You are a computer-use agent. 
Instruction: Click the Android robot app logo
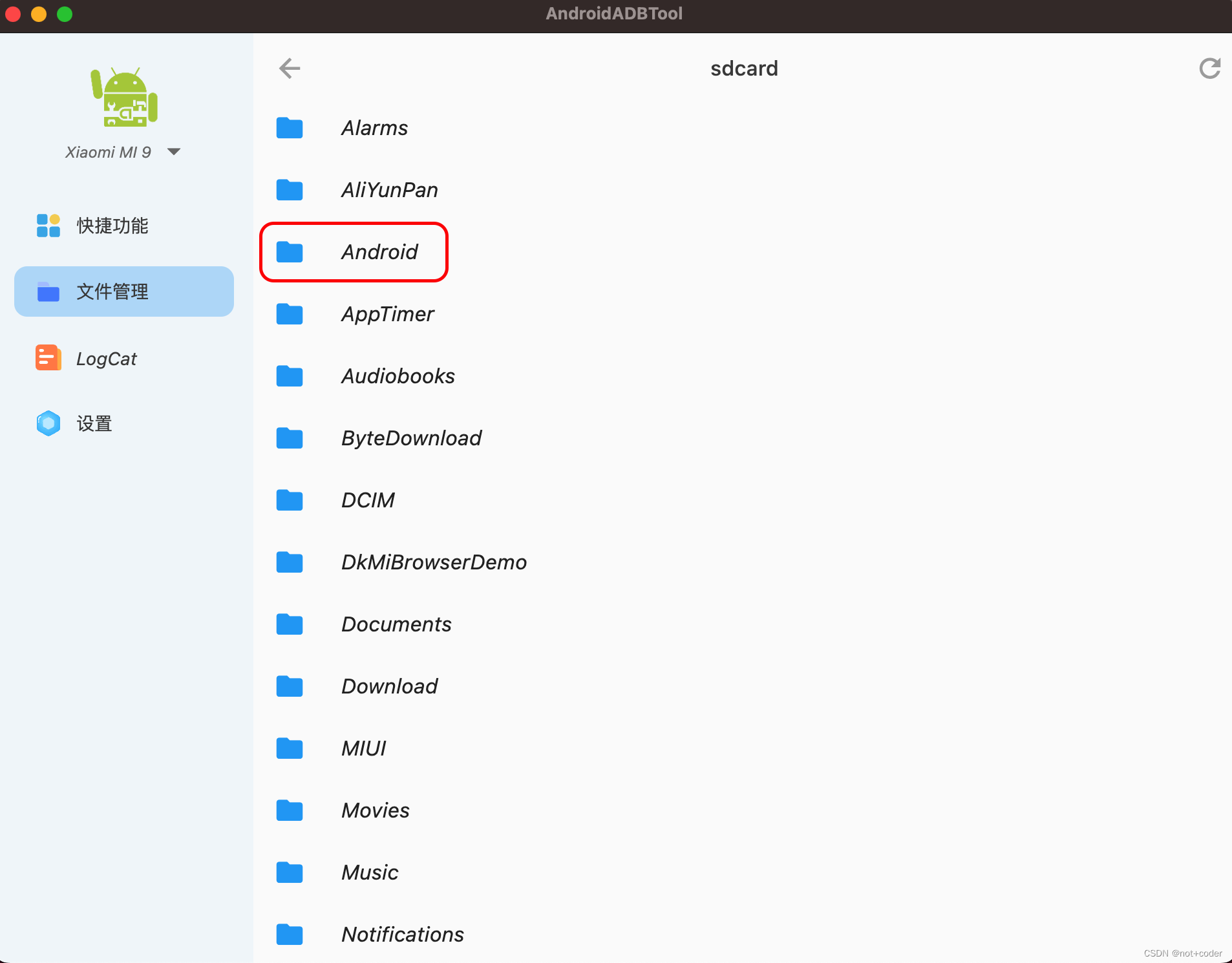coord(124,97)
